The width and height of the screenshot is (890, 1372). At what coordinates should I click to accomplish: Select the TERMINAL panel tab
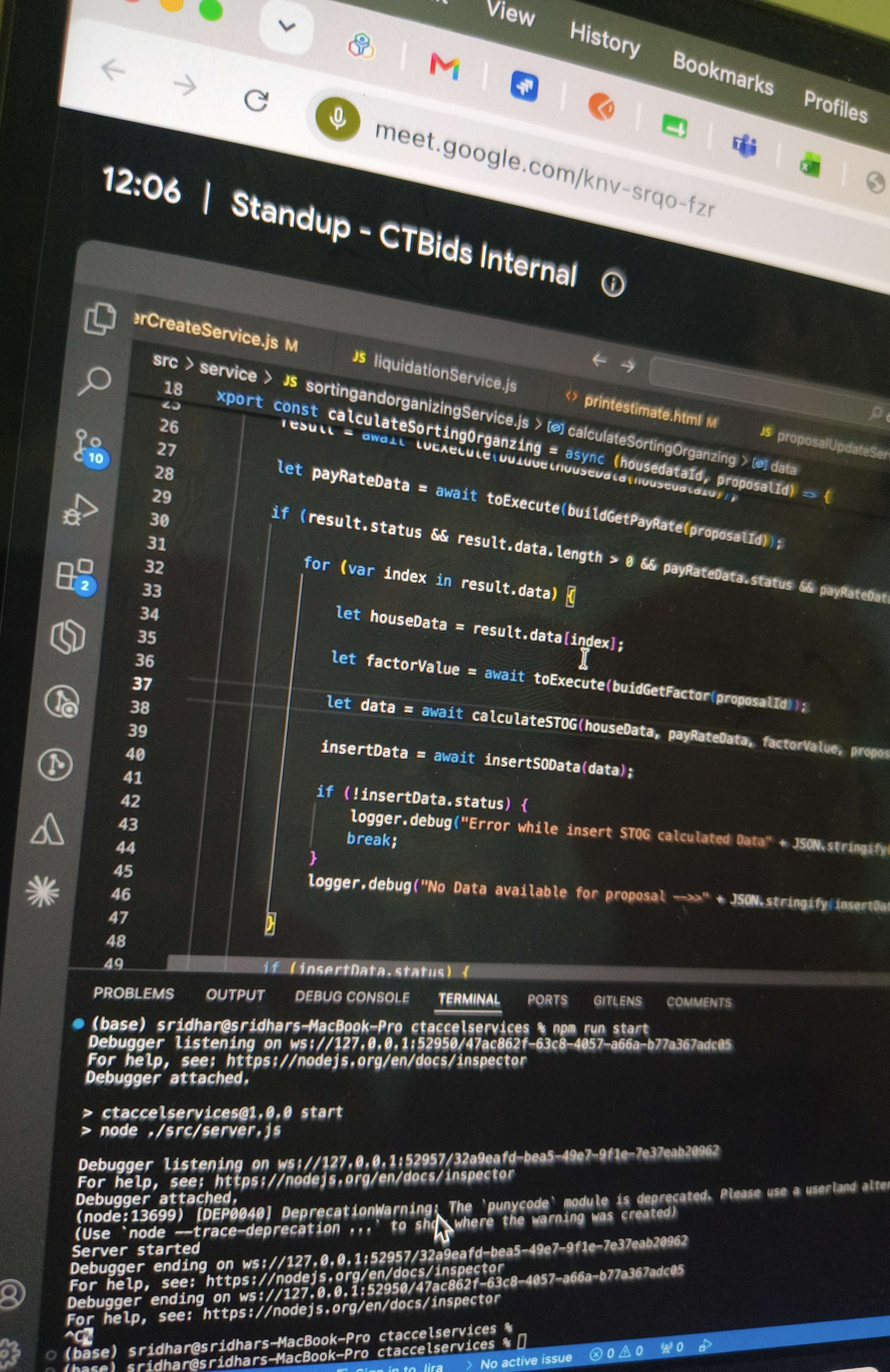[469, 999]
